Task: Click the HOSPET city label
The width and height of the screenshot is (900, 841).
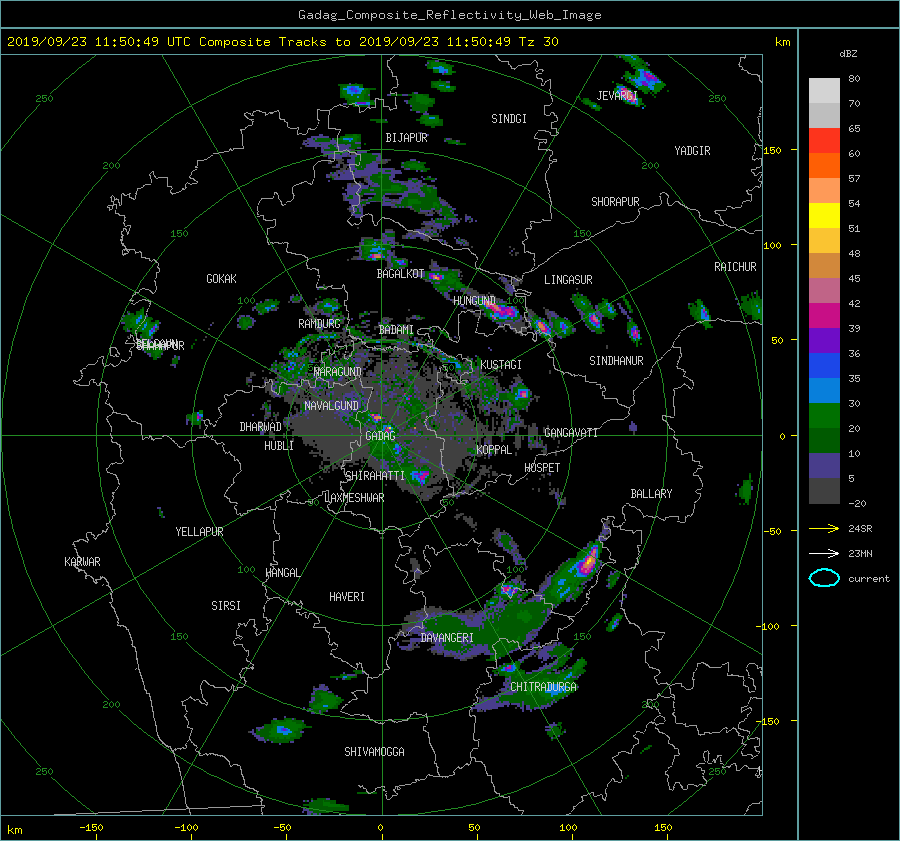Action: point(542,468)
